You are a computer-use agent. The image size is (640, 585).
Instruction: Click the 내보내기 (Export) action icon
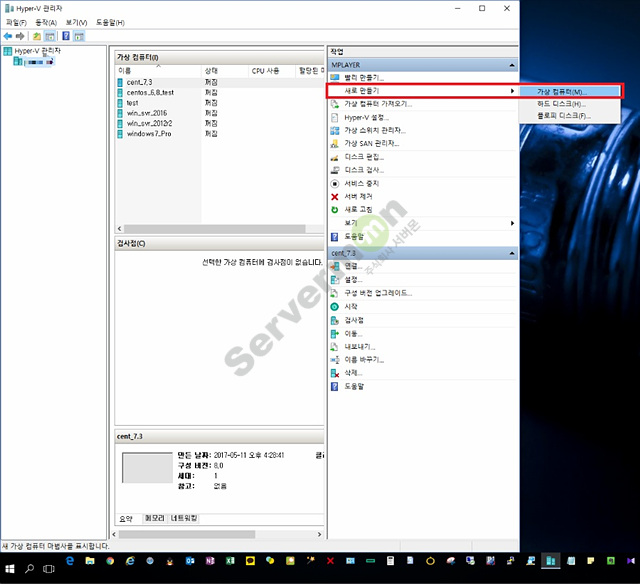(x=335, y=347)
